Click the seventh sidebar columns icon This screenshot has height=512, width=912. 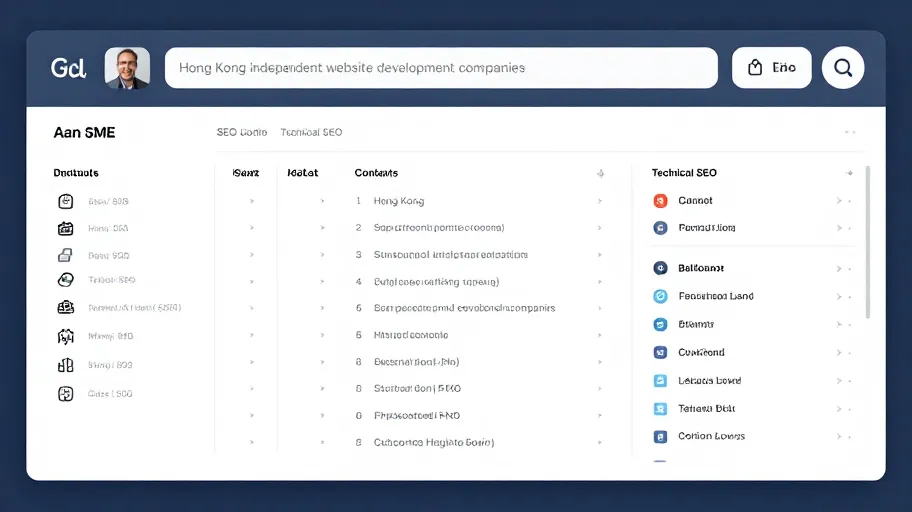(66, 365)
